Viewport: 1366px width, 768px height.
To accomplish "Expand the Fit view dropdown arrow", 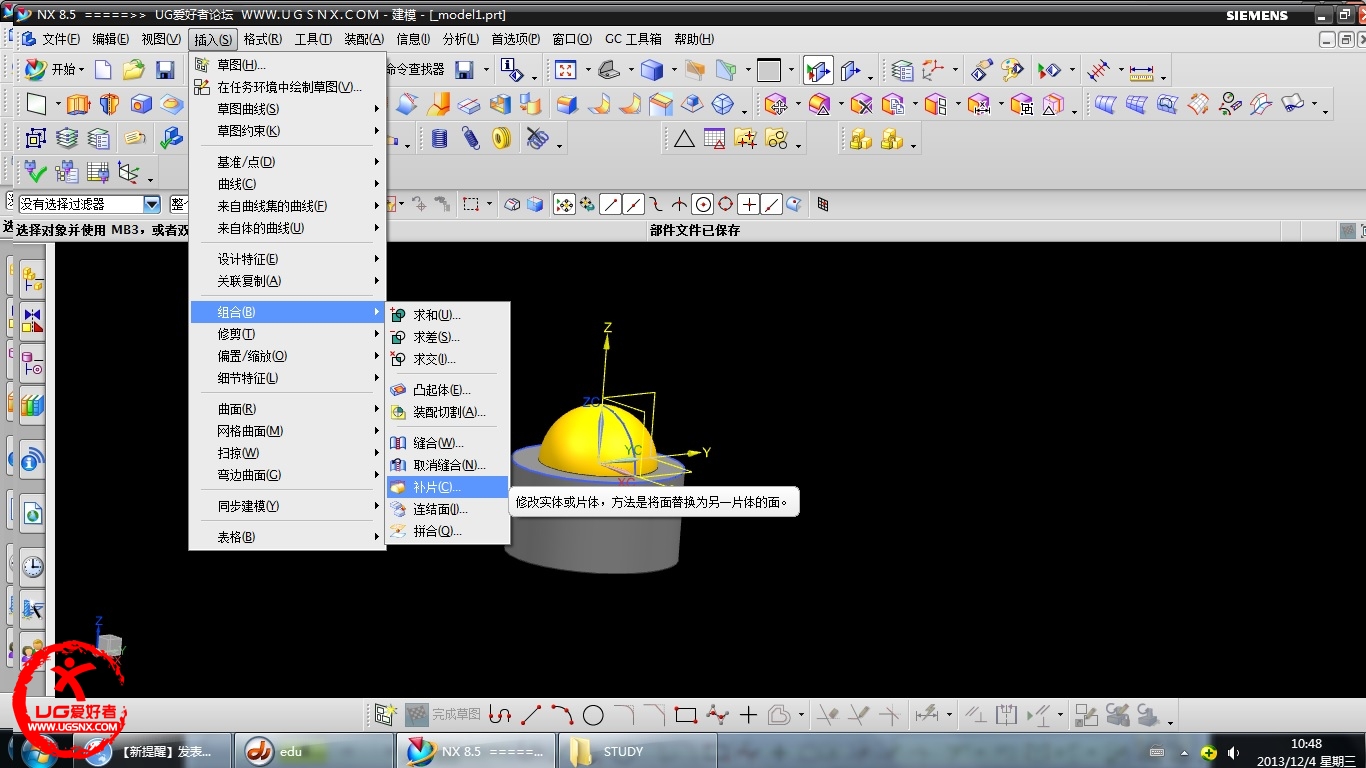I will [586, 71].
